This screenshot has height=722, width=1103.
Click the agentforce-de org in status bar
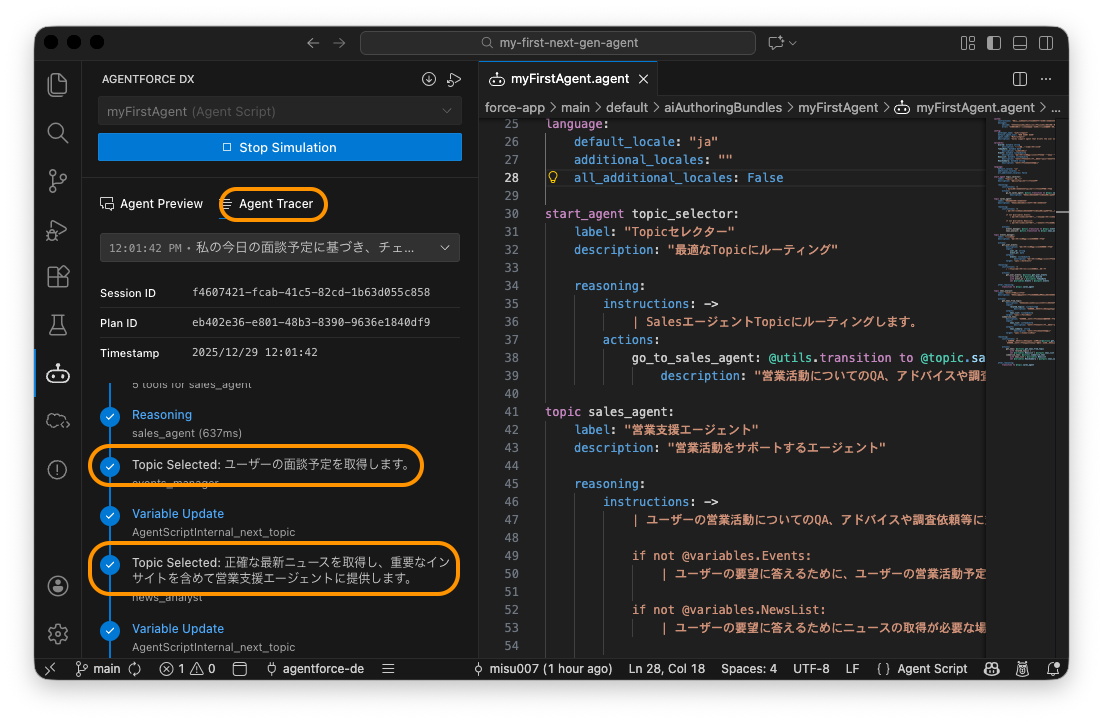click(x=315, y=669)
